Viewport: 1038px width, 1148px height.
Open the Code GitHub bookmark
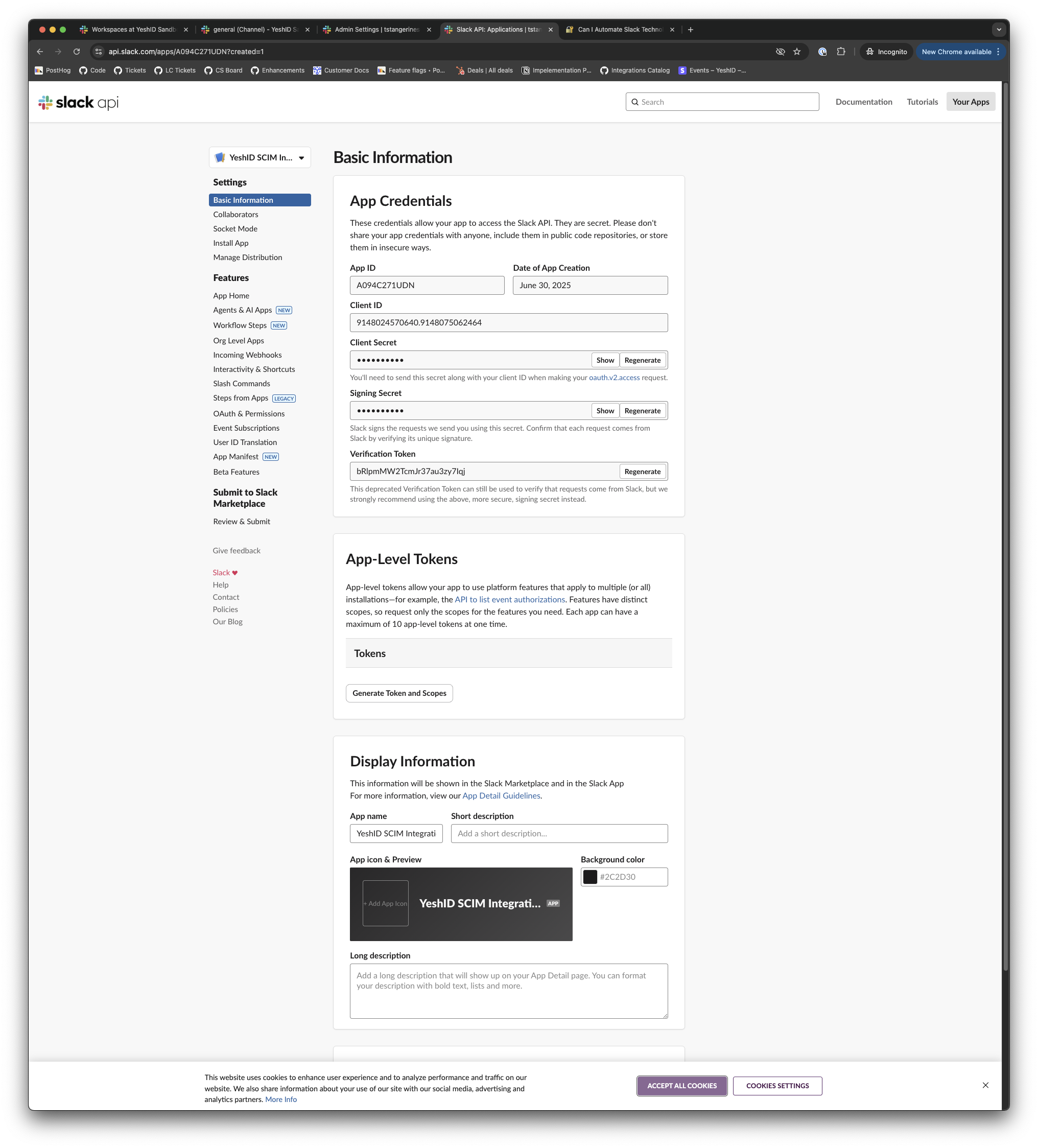click(x=92, y=71)
